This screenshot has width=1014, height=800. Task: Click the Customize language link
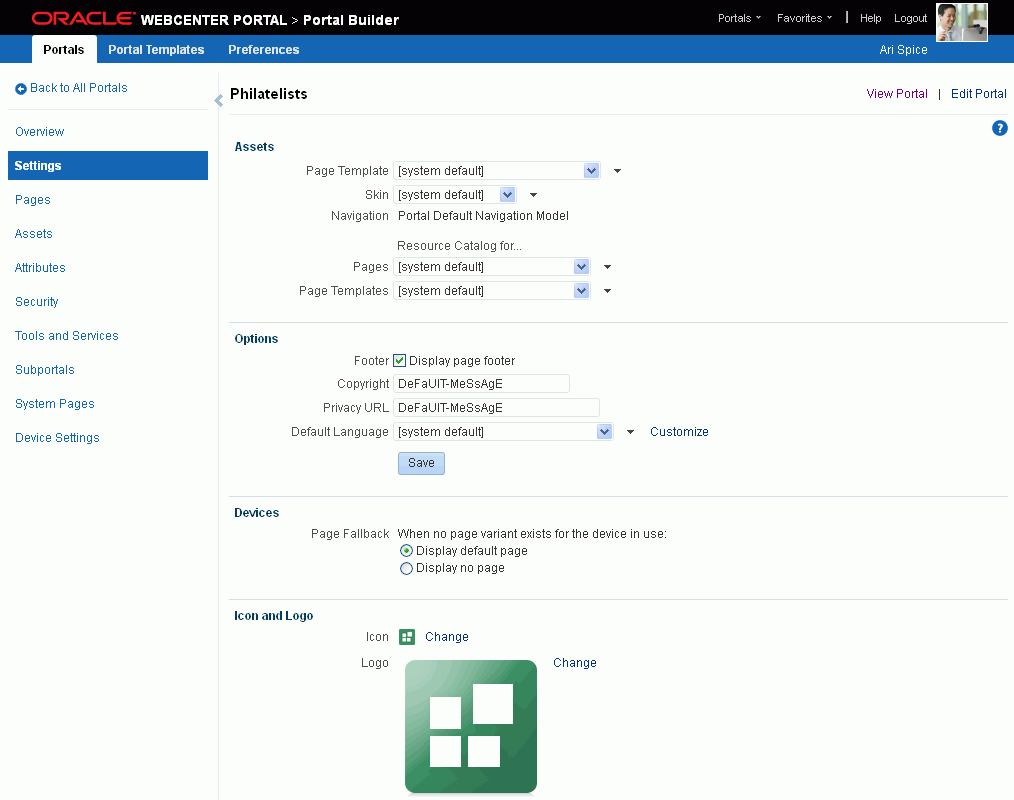(x=679, y=431)
